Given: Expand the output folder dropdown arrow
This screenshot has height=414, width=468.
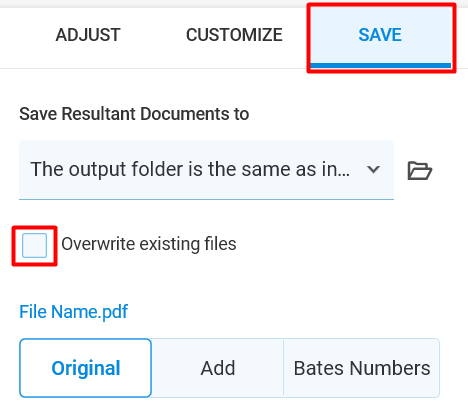Looking at the screenshot, I should point(373,170).
